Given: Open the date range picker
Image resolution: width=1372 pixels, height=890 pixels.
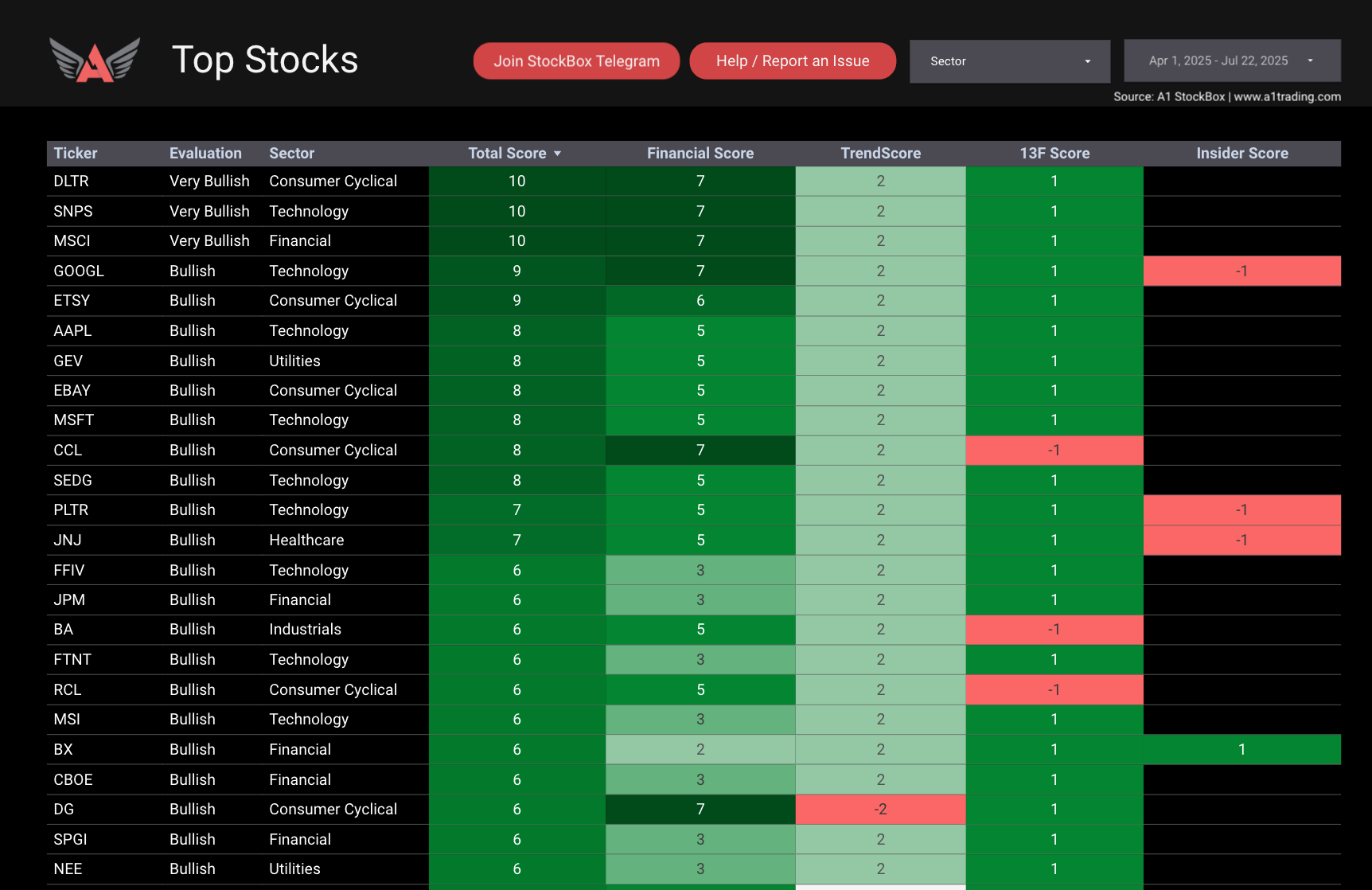Looking at the screenshot, I should tap(1218, 61).
